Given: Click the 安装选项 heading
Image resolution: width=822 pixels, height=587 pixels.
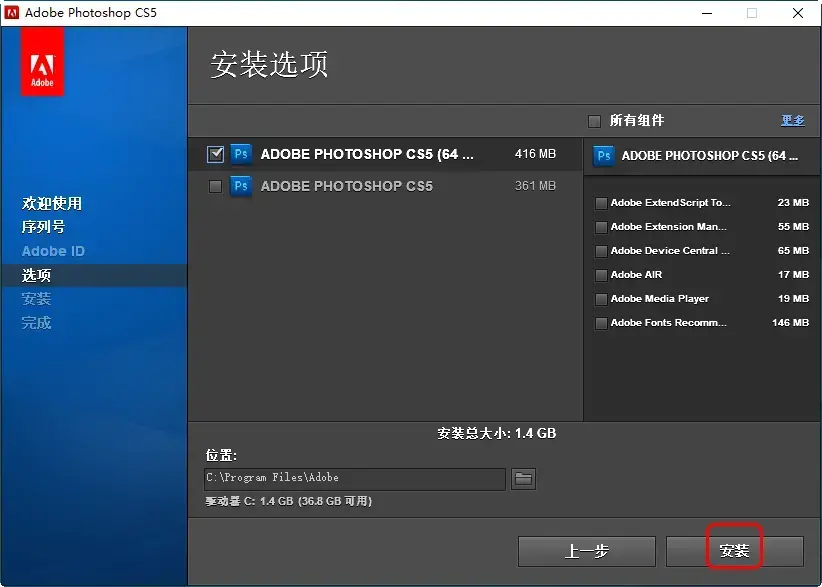Looking at the screenshot, I should 269,64.
